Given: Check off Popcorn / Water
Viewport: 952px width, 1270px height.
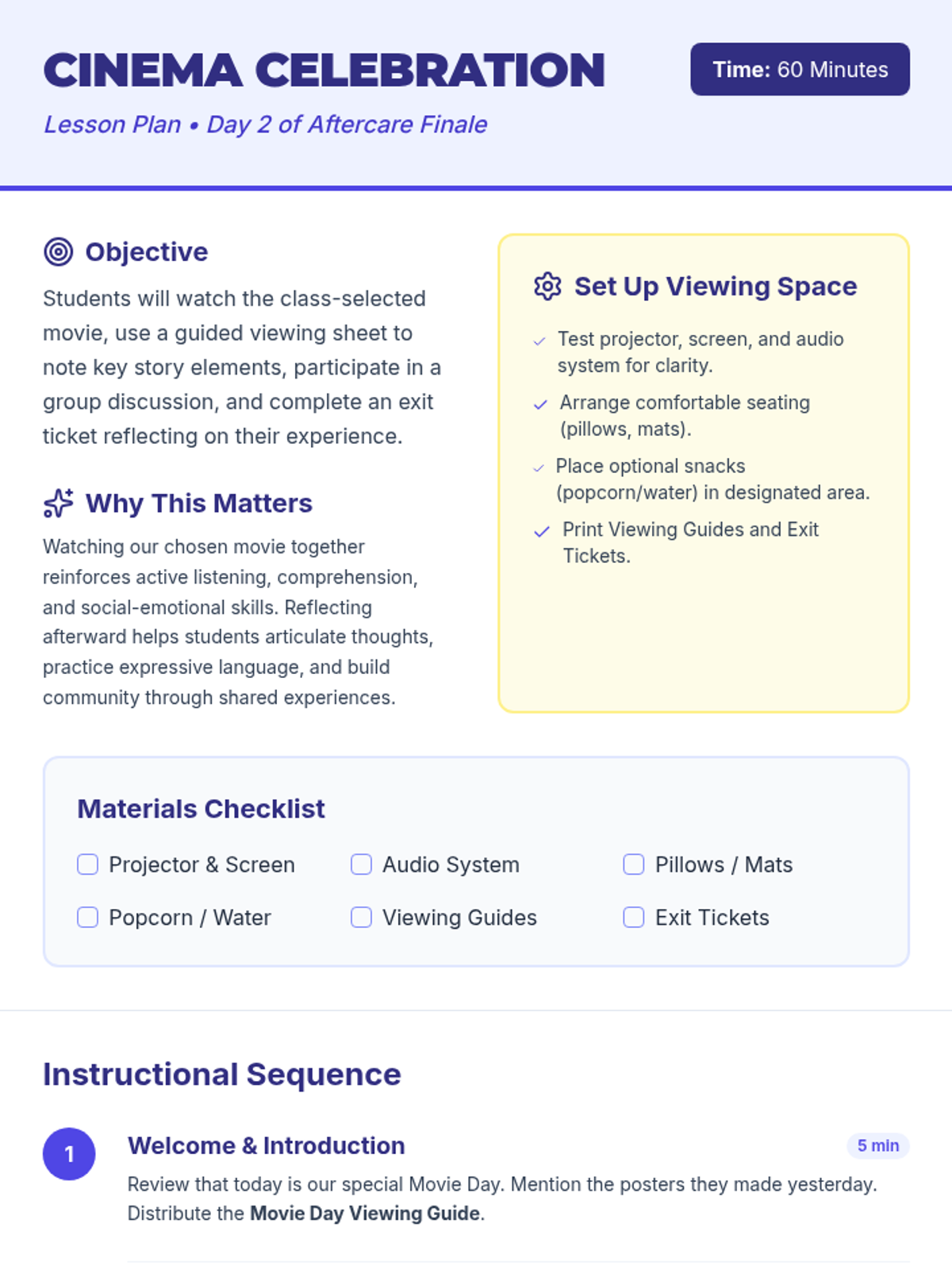Looking at the screenshot, I should click(87, 918).
